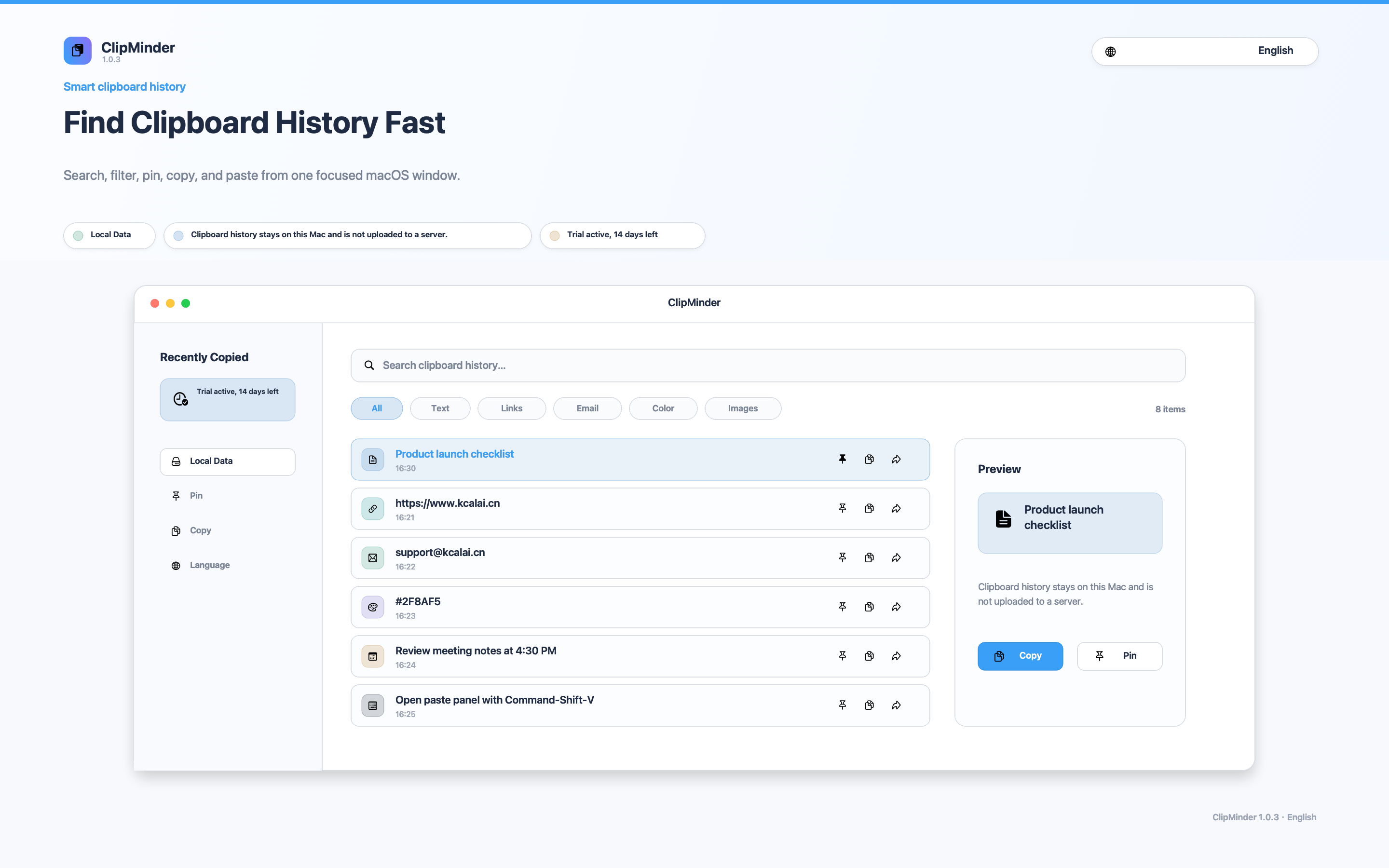1389x868 pixels.
Task: Copy the https://www.kcalai.cn link entry
Action: pyautogui.click(x=869, y=509)
